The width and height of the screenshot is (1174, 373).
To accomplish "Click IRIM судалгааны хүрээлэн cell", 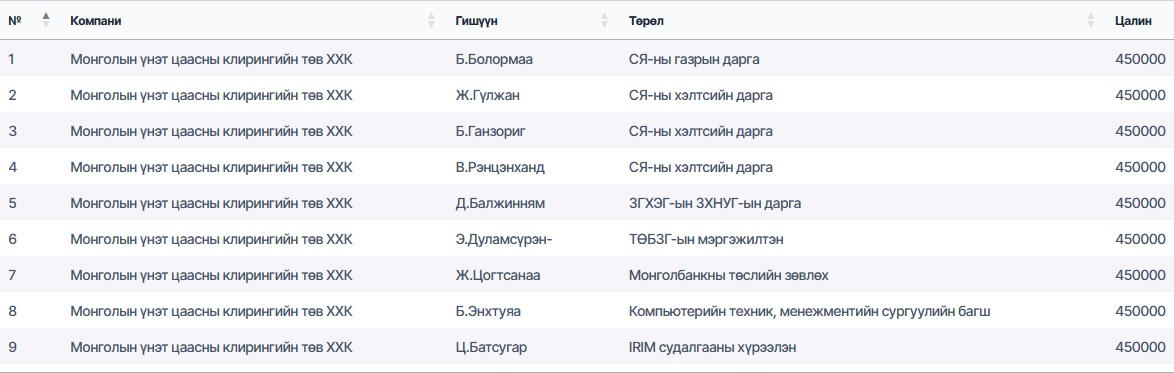I will coord(712,347).
